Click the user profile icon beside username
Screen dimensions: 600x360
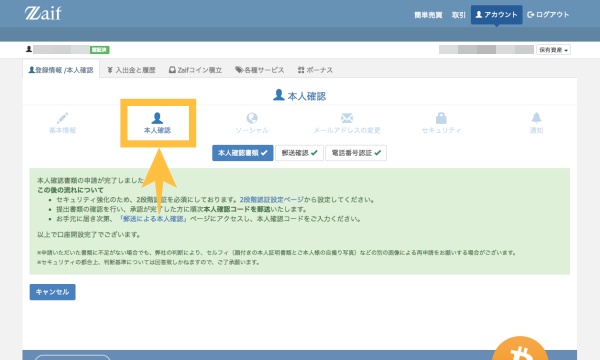coord(29,49)
